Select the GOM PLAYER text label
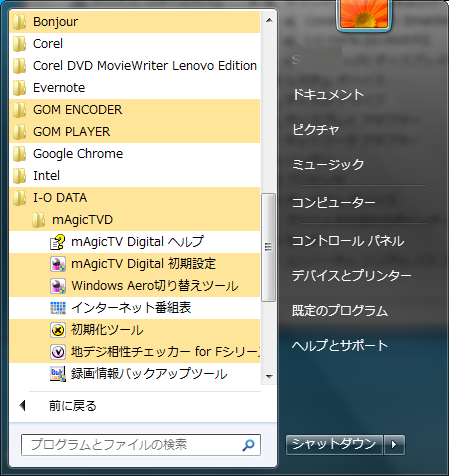Image resolution: width=449 pixels, height=476 pixels. [72, 132]
